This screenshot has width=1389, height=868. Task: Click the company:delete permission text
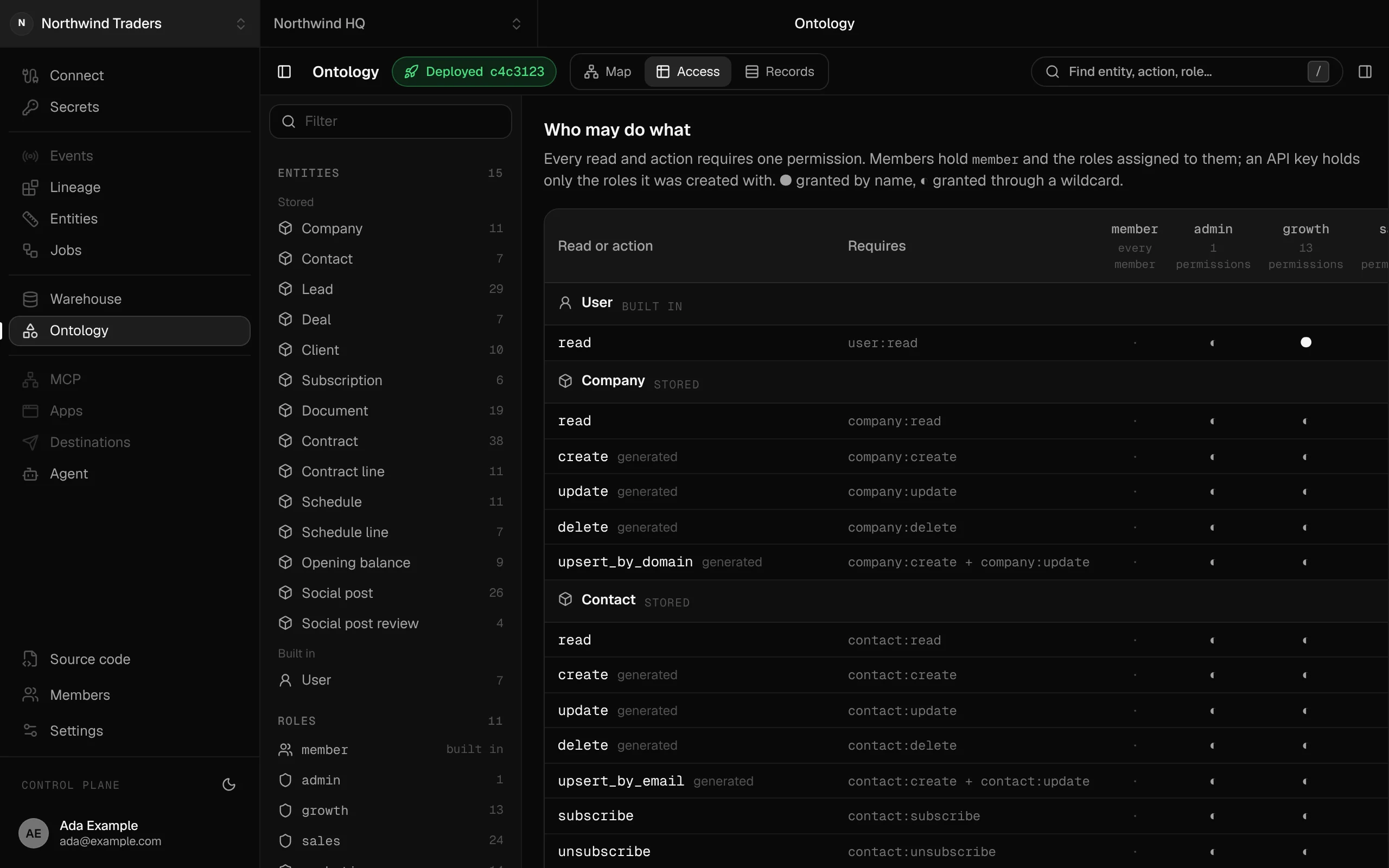coord(902,527)
